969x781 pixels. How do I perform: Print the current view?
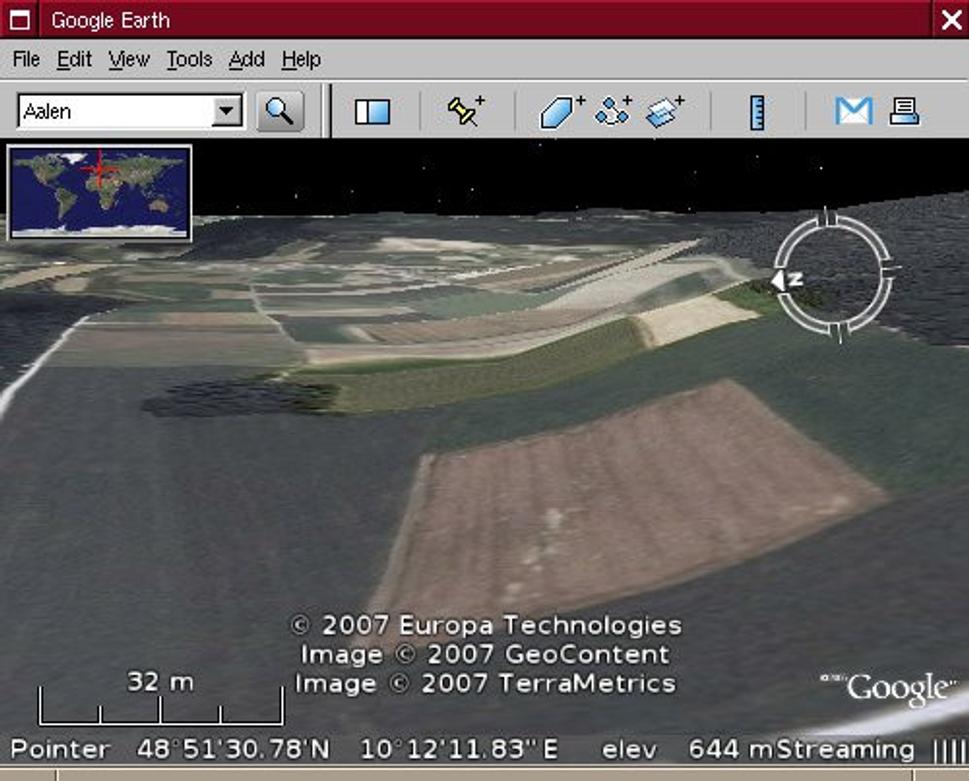tap(904, 112)
